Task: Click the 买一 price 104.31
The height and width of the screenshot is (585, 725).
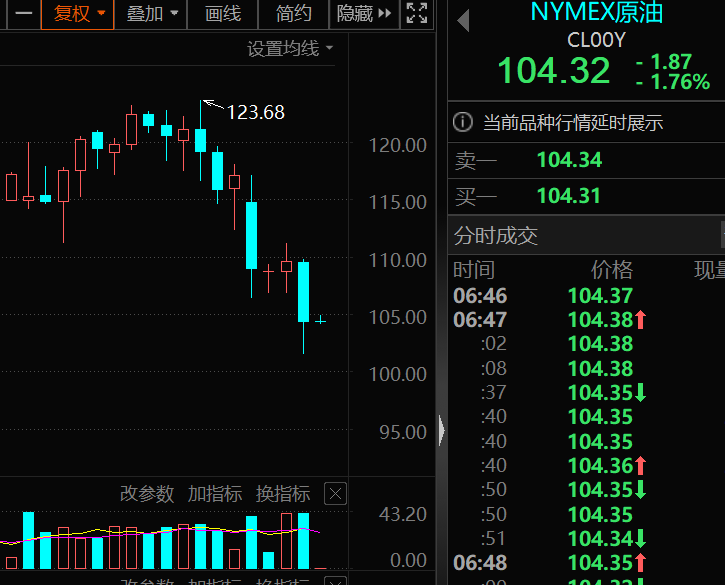Action: 569,196
